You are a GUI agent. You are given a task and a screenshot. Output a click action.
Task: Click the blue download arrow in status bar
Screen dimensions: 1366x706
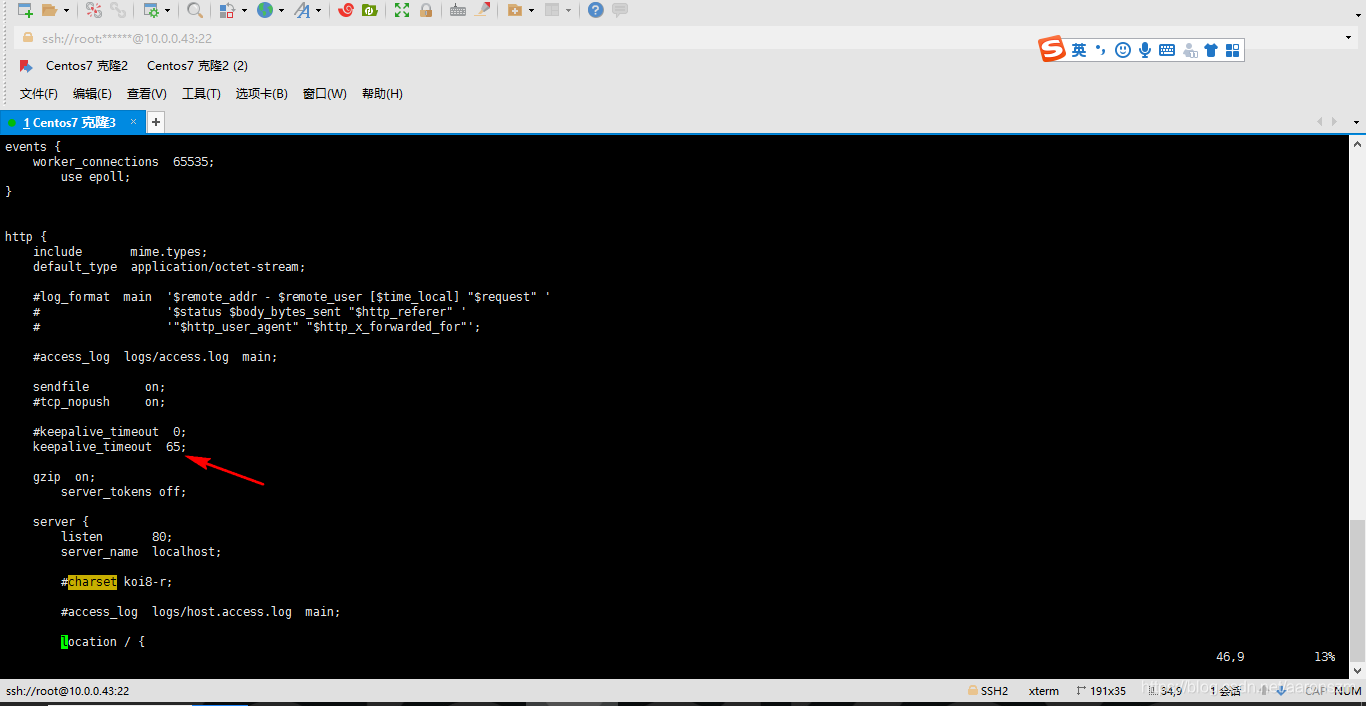click(1283, 691)
